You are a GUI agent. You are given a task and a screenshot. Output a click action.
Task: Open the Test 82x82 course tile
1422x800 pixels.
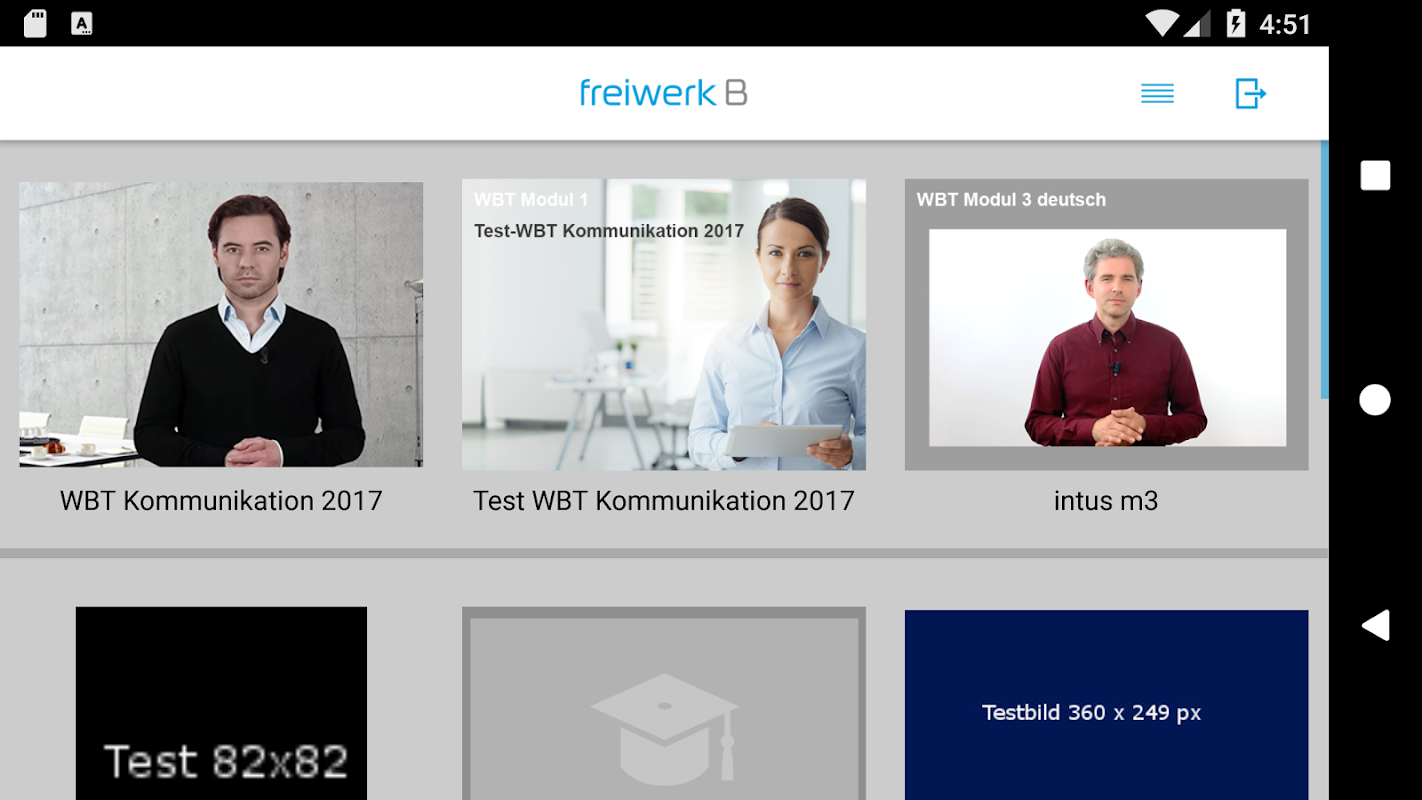pos(221,703)
